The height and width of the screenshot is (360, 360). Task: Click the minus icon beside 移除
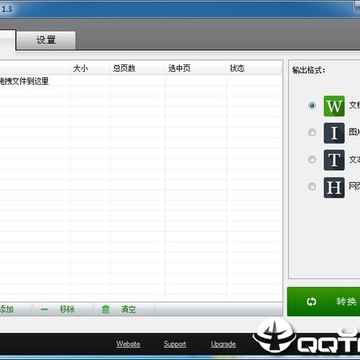(x=44, y=310)
